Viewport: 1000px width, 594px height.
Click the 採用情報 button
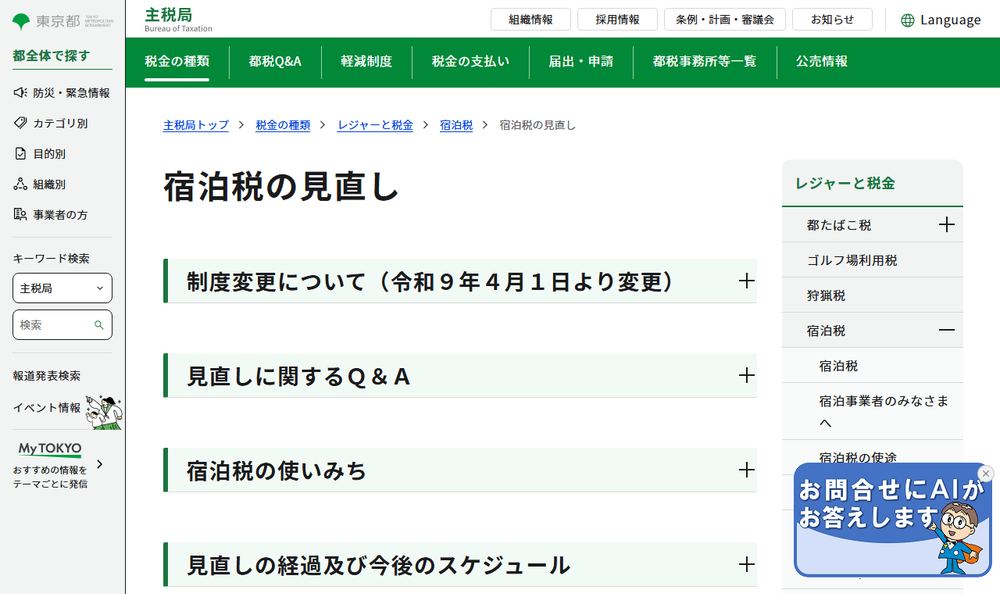(x=617, y=20)
